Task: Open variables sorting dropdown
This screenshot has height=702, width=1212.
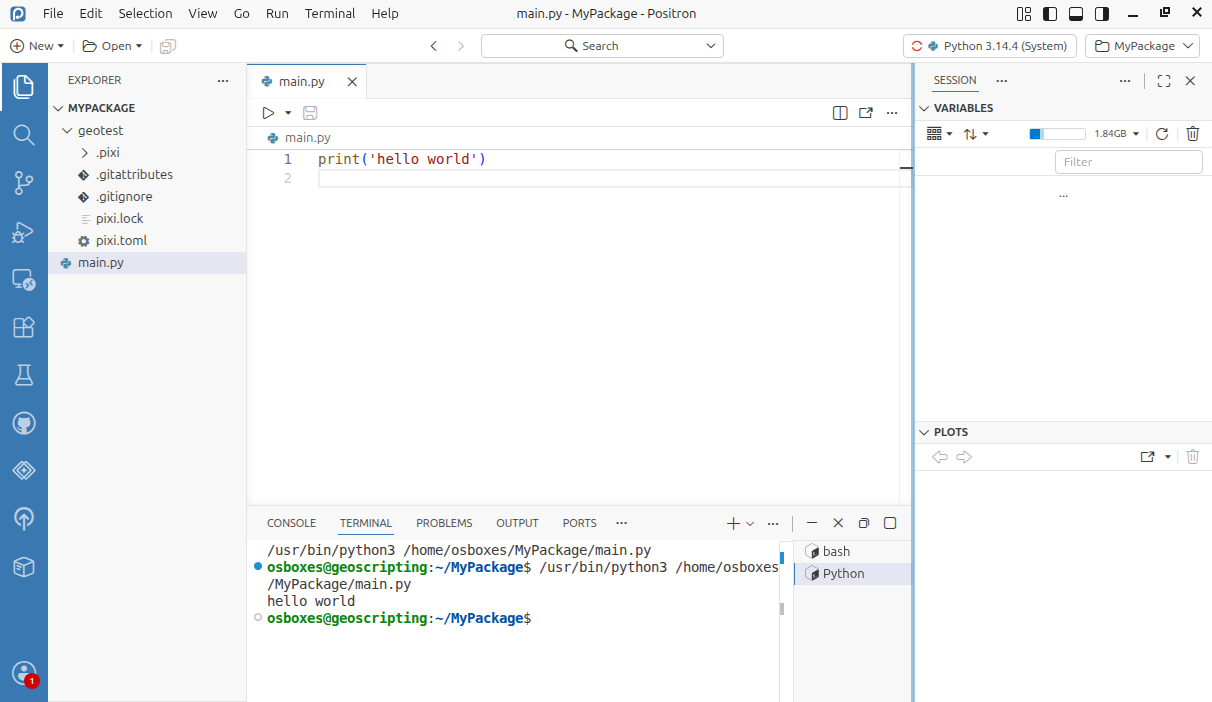Action: click(x=976, y=134)
